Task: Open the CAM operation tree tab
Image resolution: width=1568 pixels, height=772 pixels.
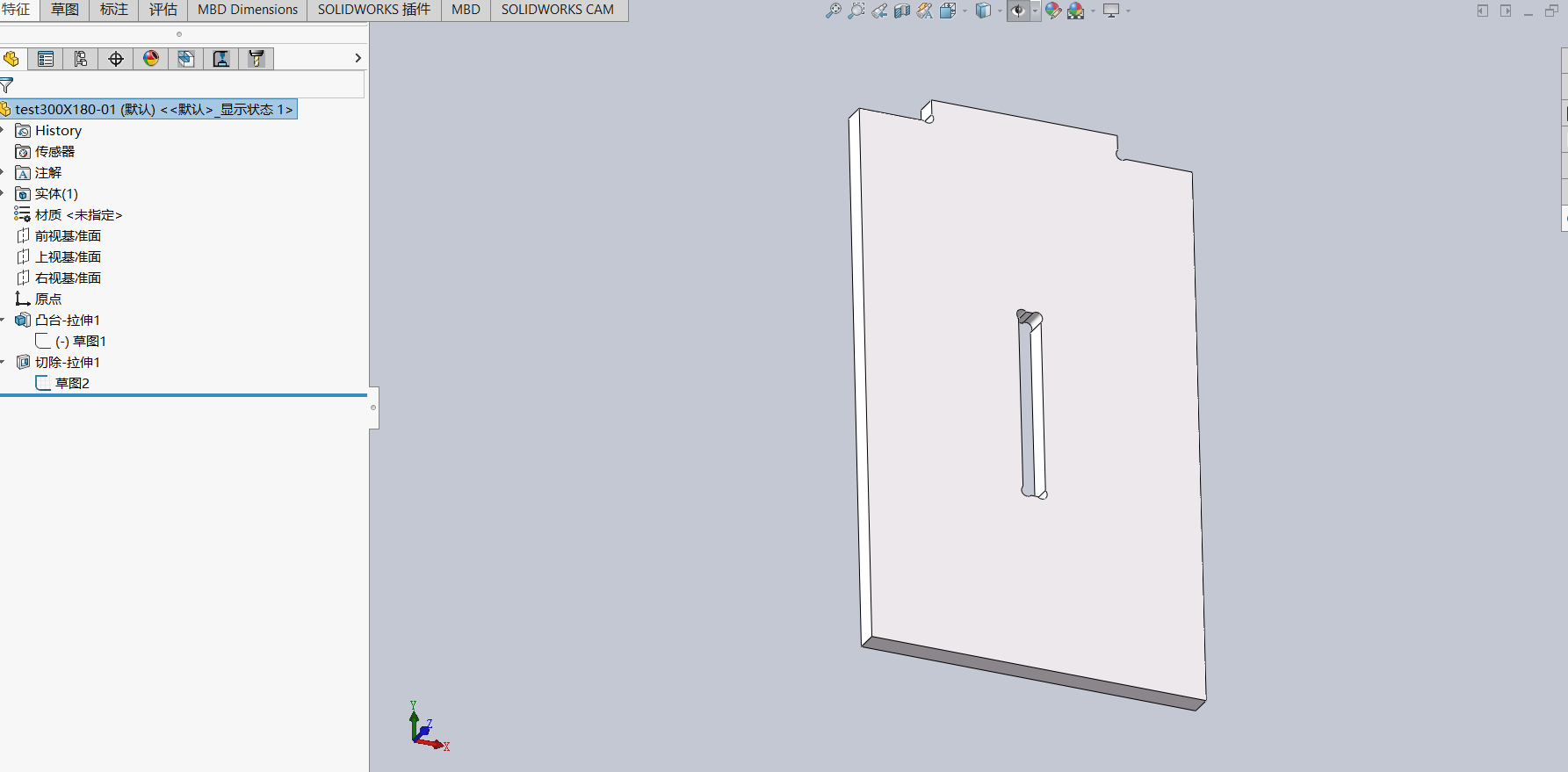Action: tap(221, 59)
